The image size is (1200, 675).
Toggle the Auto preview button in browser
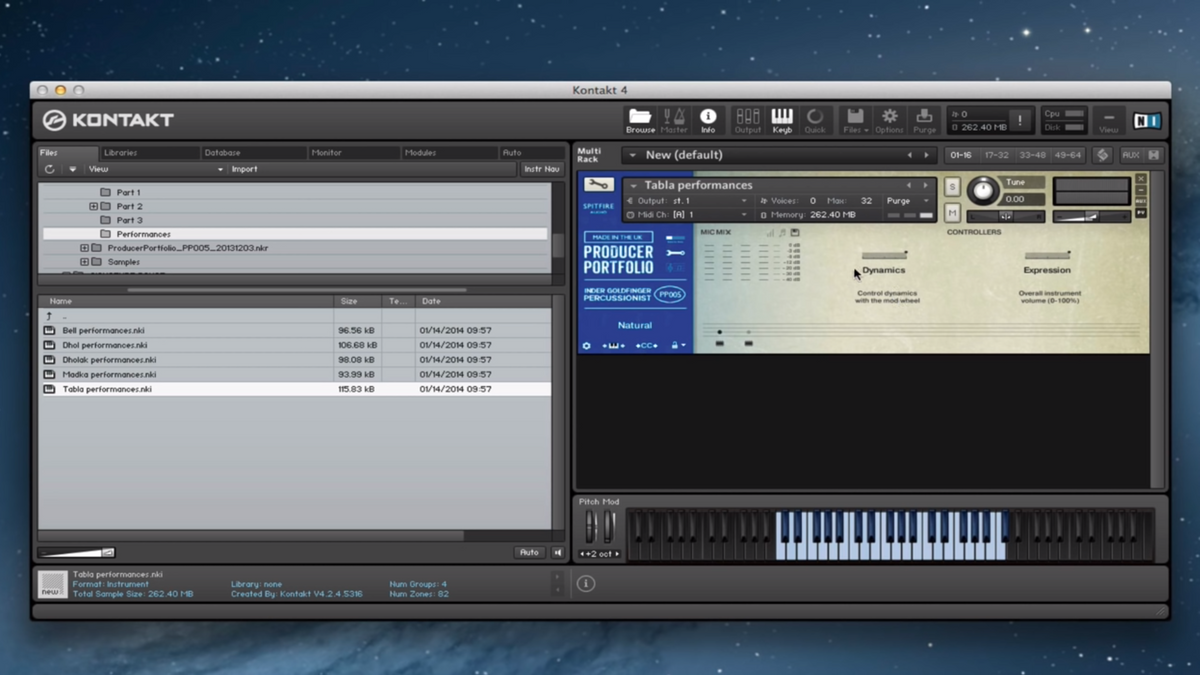click(x=529, y=552)
